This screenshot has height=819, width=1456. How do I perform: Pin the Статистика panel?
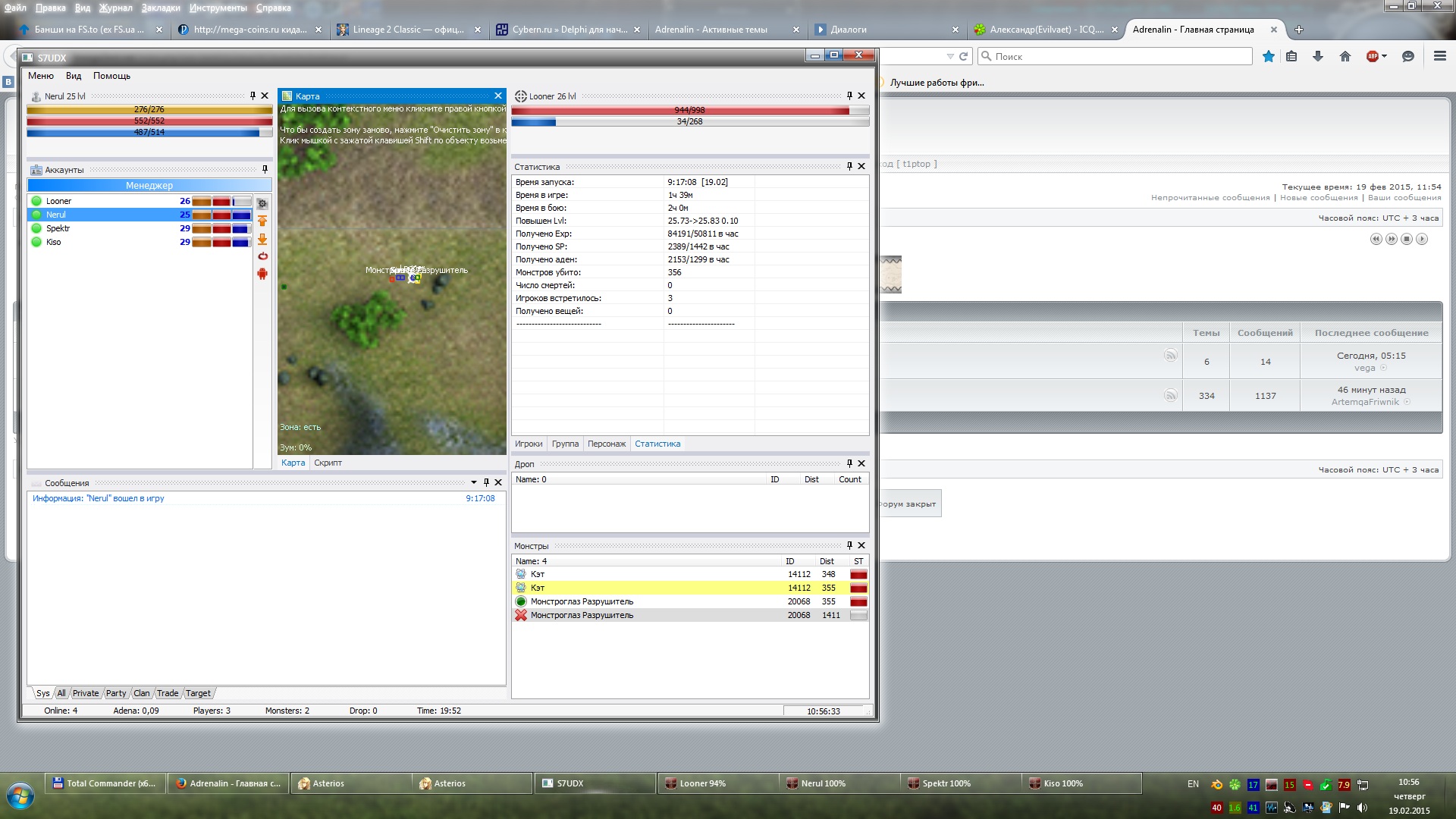click(x=849, y=166)
